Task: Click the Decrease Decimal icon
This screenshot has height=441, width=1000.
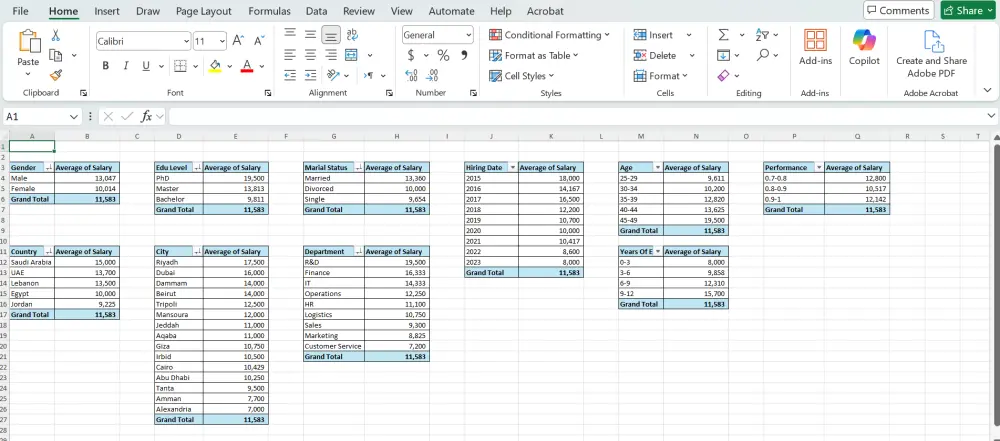Action: [432, 75]
